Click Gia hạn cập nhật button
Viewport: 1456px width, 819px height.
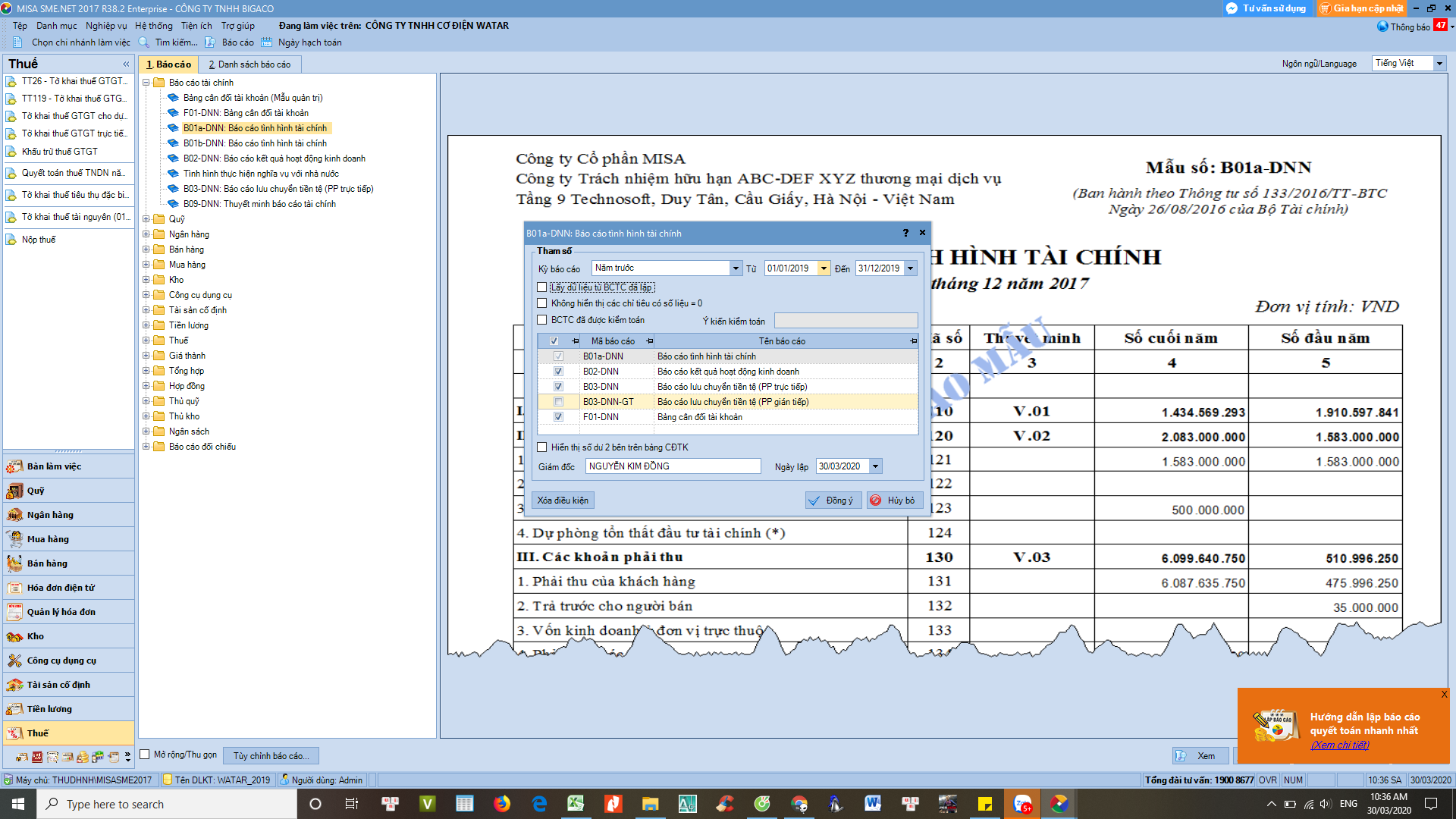(x=1362, y=8)
